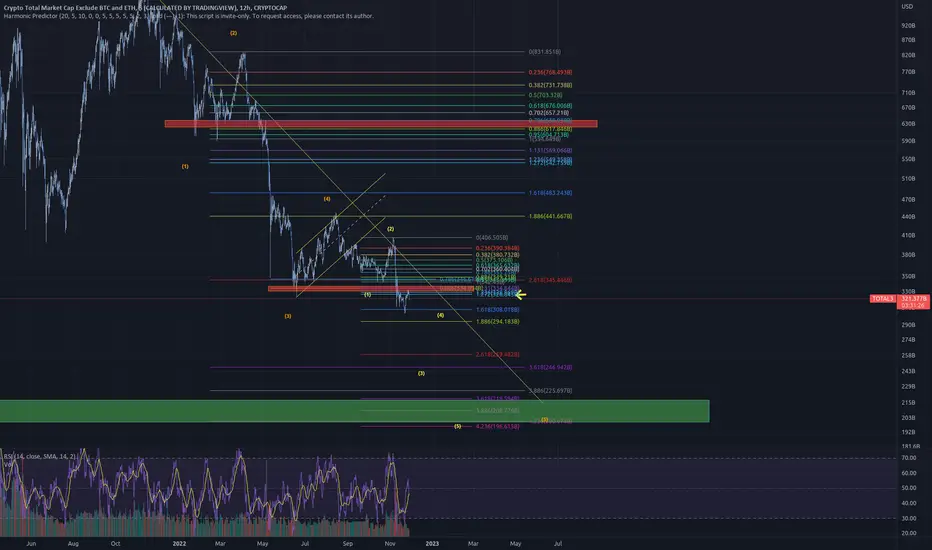Viewport: 932px width, 550px height.
Task: Click the 3.618(244.942B) Fibonacci label
Action: pos(550,367)
